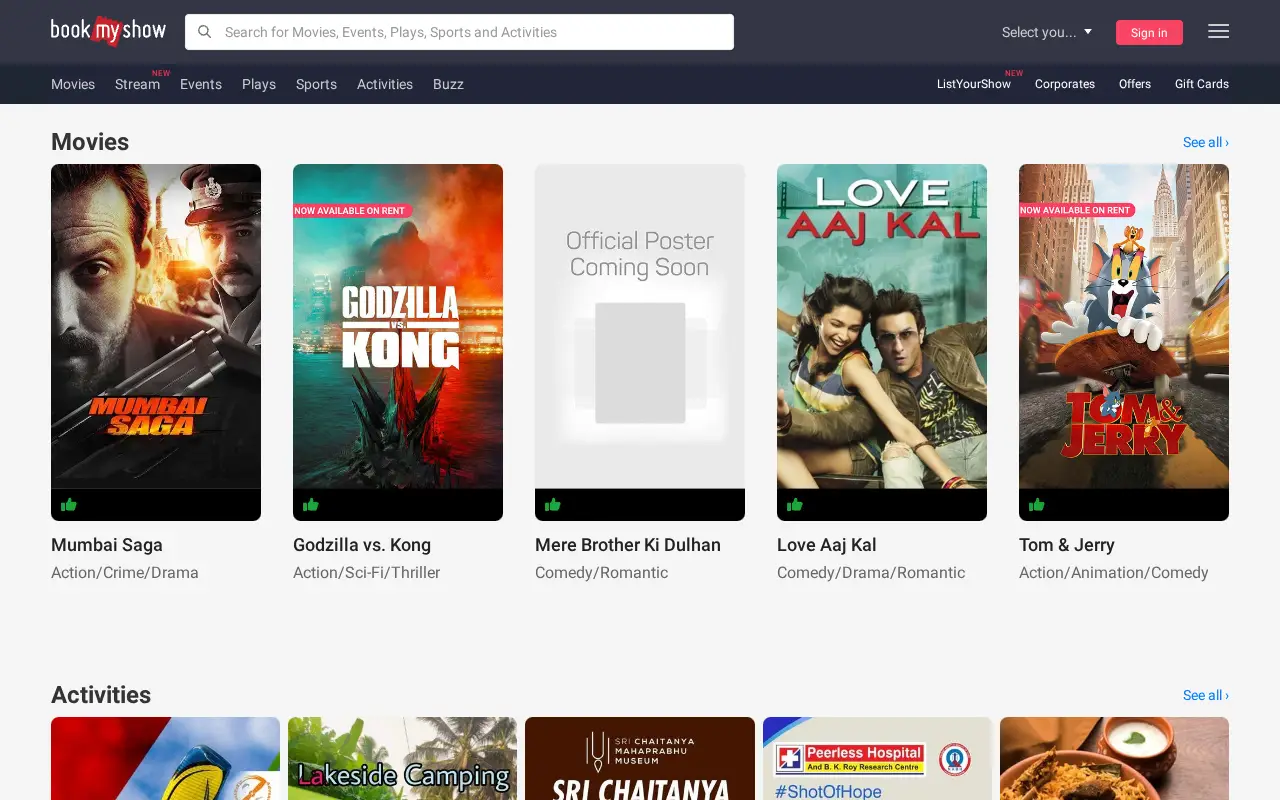
Task: Open the Plays nav tab
Action: pyautogui.click(x=259, y=84)
